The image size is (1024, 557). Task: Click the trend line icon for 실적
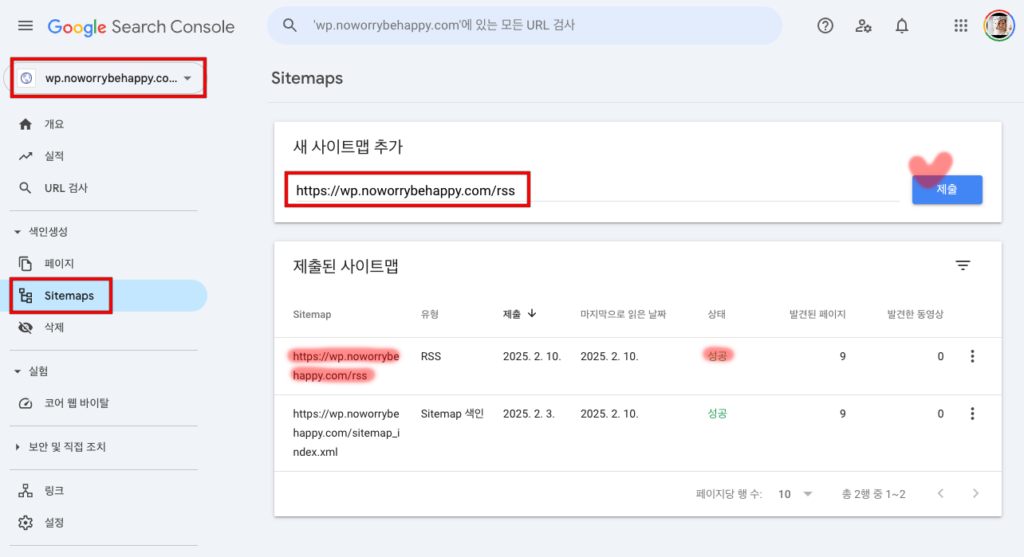pyautogui.click(x=25, y=156)
